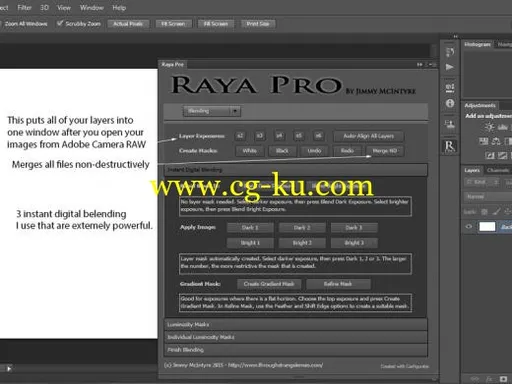Expand the Luminosity Masks section
Image resolution: width=512 pixels, height=384 pixels.
pos(296,324)
